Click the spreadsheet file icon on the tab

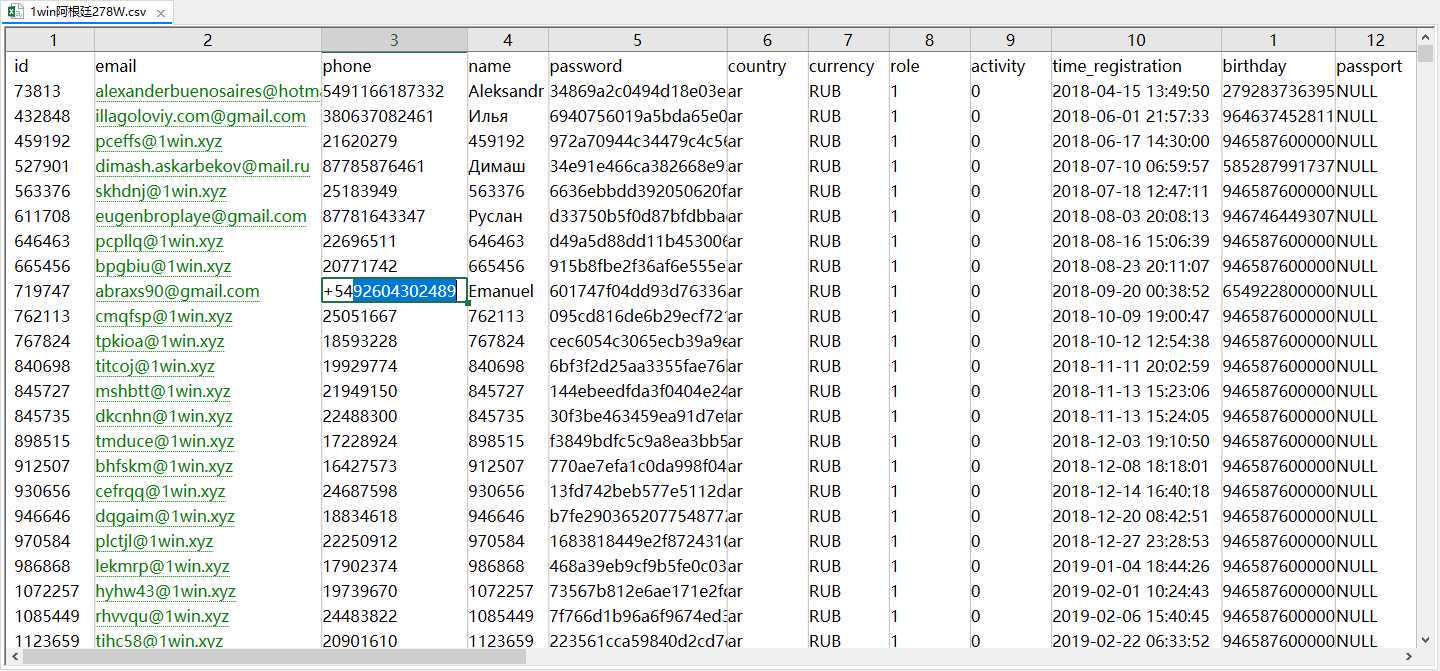[x=17, y=12]
